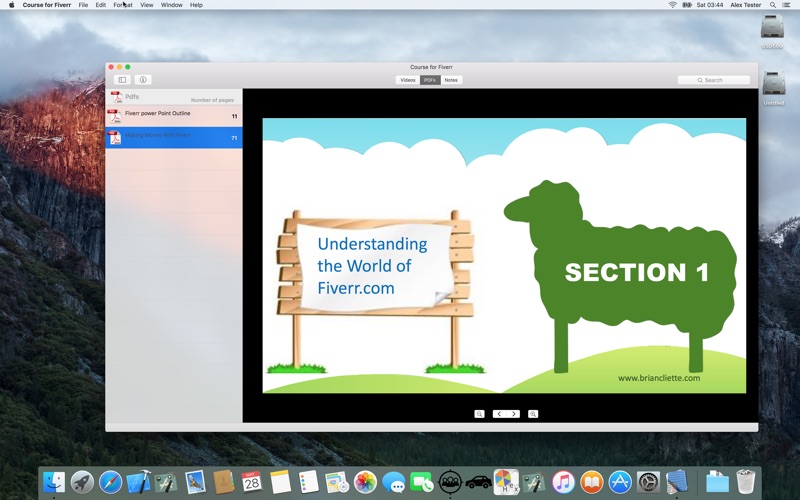Click the Wi-Fi status icon
The image size is (800, 500).
click(x=672, y=5)
